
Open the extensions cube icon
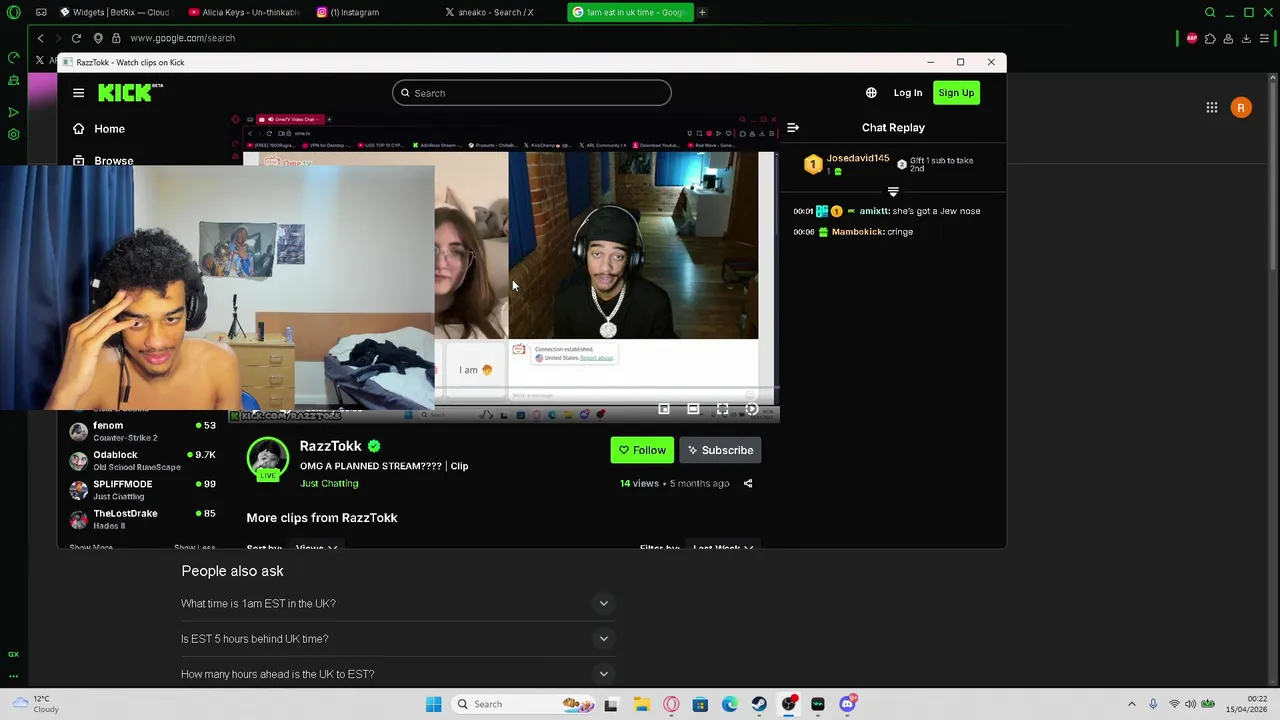click(x=1210, y=38)
